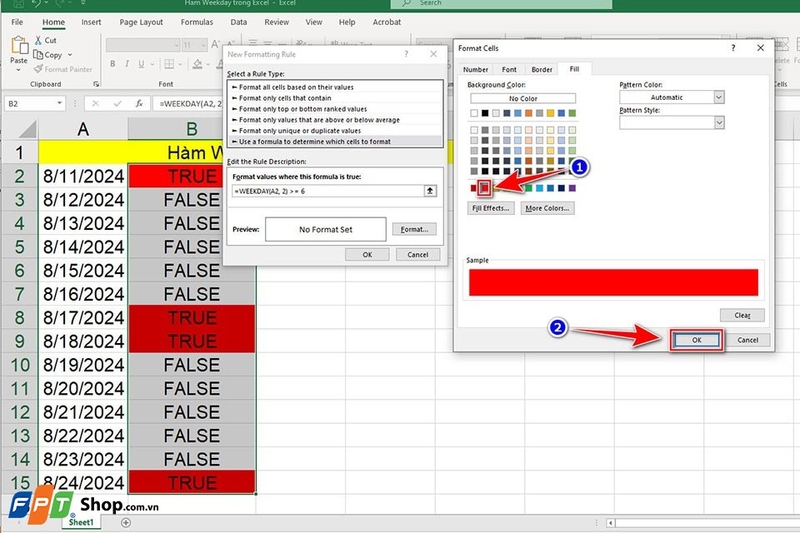Pick the black theme color swatch
The height and width of the screenshot is (533, 800).
click(x=485, y=113)
